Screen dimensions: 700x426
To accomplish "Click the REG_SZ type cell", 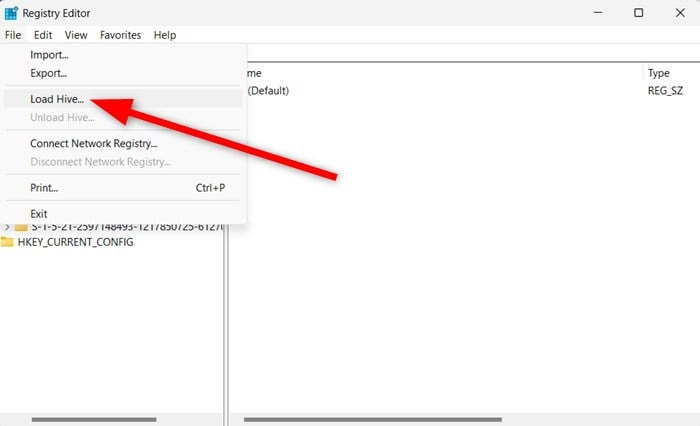I will click(665, 91).
